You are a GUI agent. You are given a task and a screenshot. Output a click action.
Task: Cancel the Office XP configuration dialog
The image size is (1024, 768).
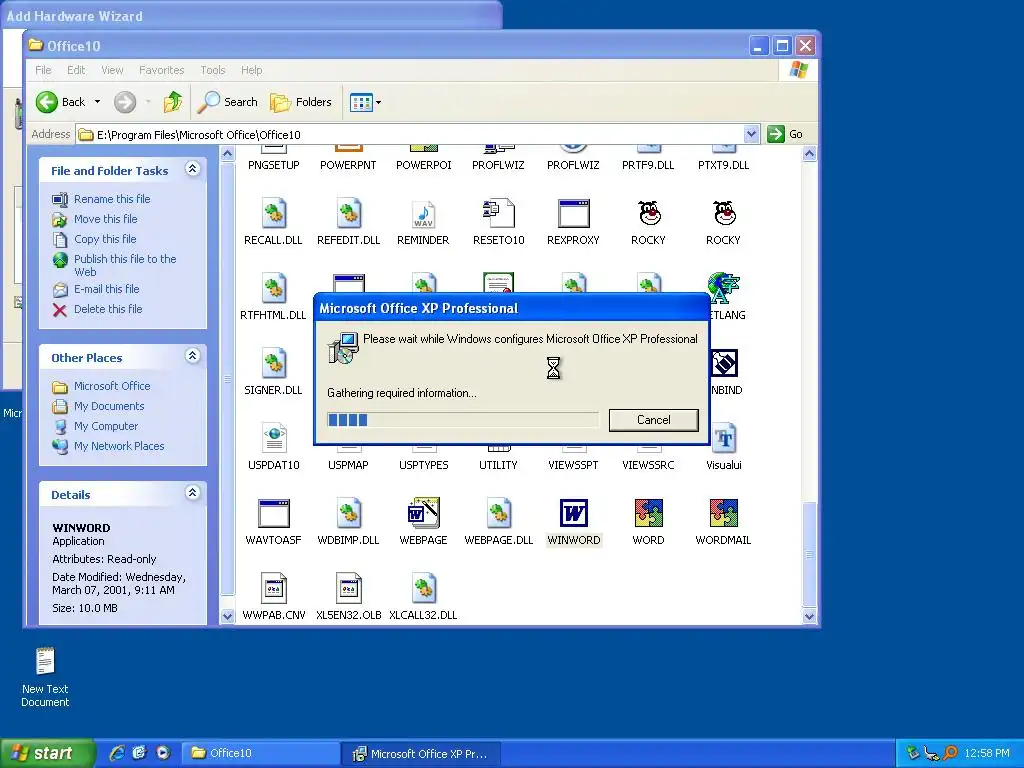(653, 420)
